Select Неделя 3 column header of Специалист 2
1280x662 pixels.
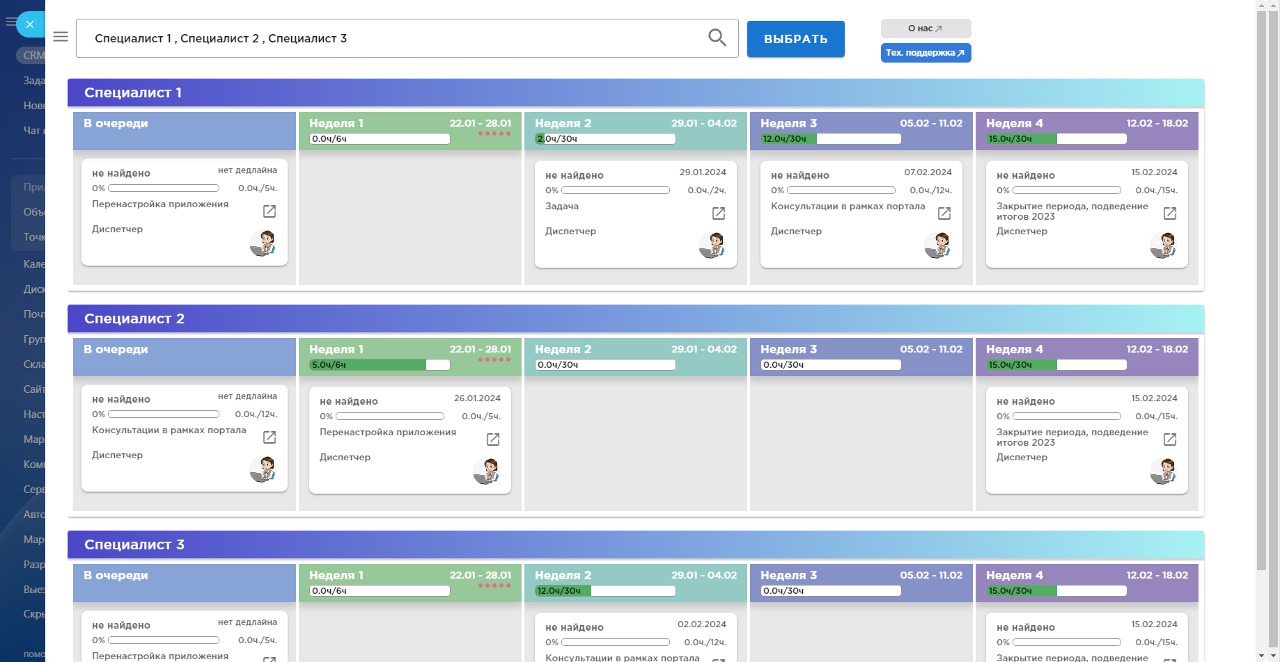click(862, 357)
